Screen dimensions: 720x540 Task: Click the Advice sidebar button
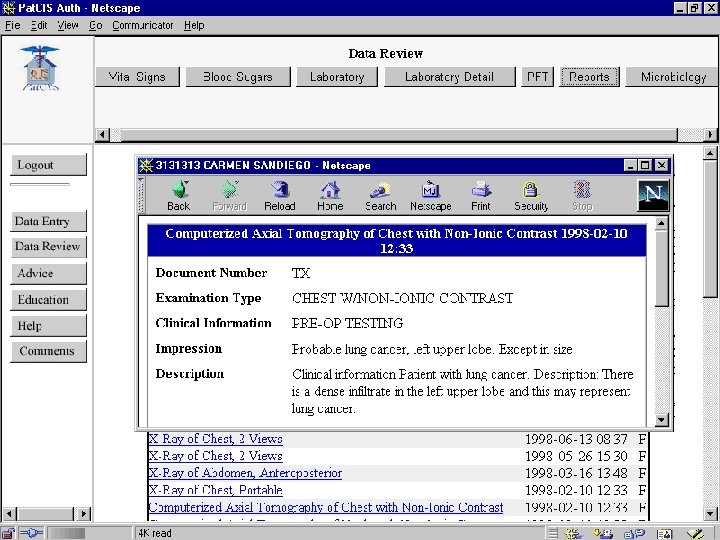[x=48, y=273]
